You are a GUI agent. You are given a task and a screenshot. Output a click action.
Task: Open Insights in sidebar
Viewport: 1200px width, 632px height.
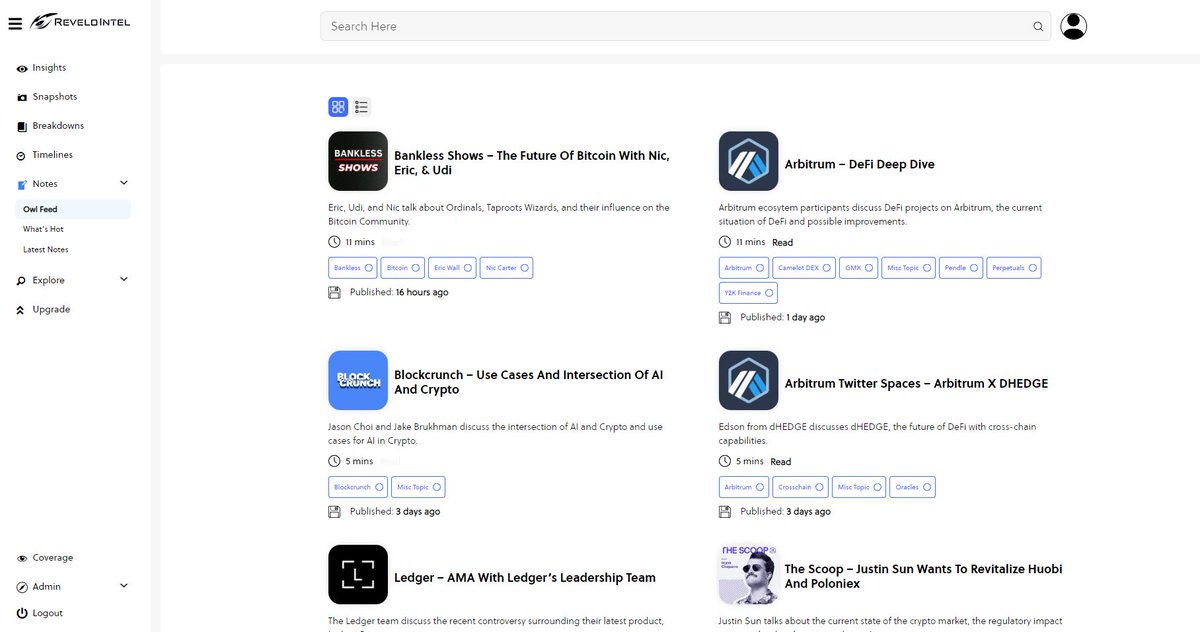click(49, 68)
